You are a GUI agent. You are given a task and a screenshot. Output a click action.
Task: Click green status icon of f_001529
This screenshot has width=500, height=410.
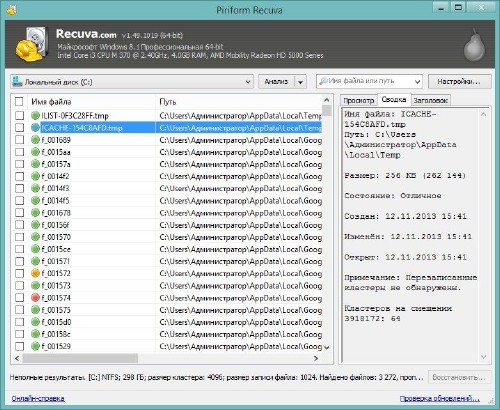pyautogui.click(x=35, y=346)
